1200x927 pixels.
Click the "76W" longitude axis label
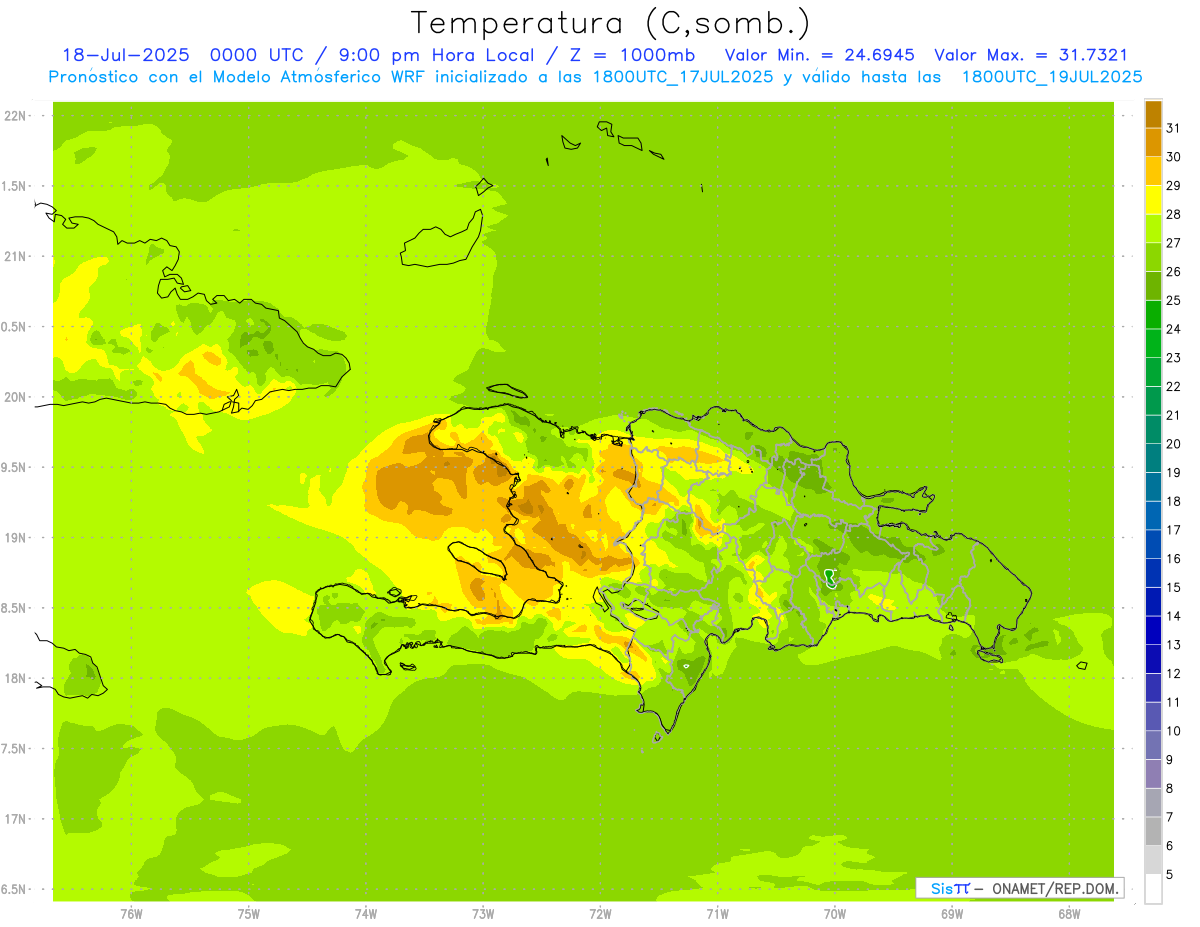click(x=131, y=914)
